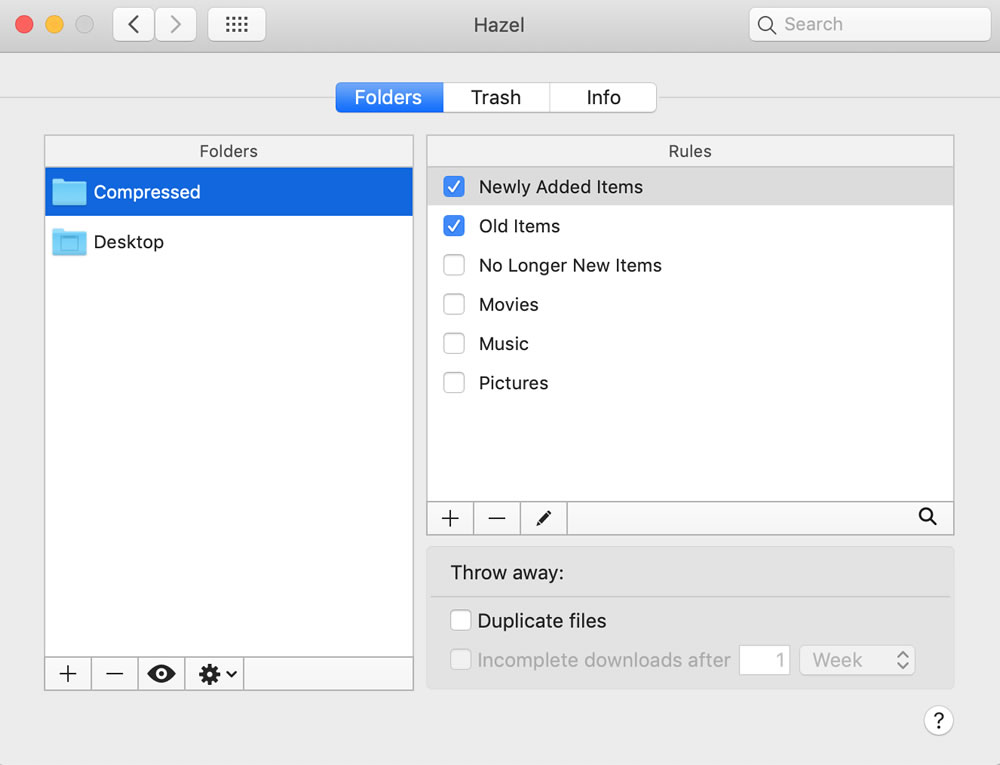Toggle Incomplete downloads after checkbox
Screen dimensions: 1000x765
click(460, 659)
